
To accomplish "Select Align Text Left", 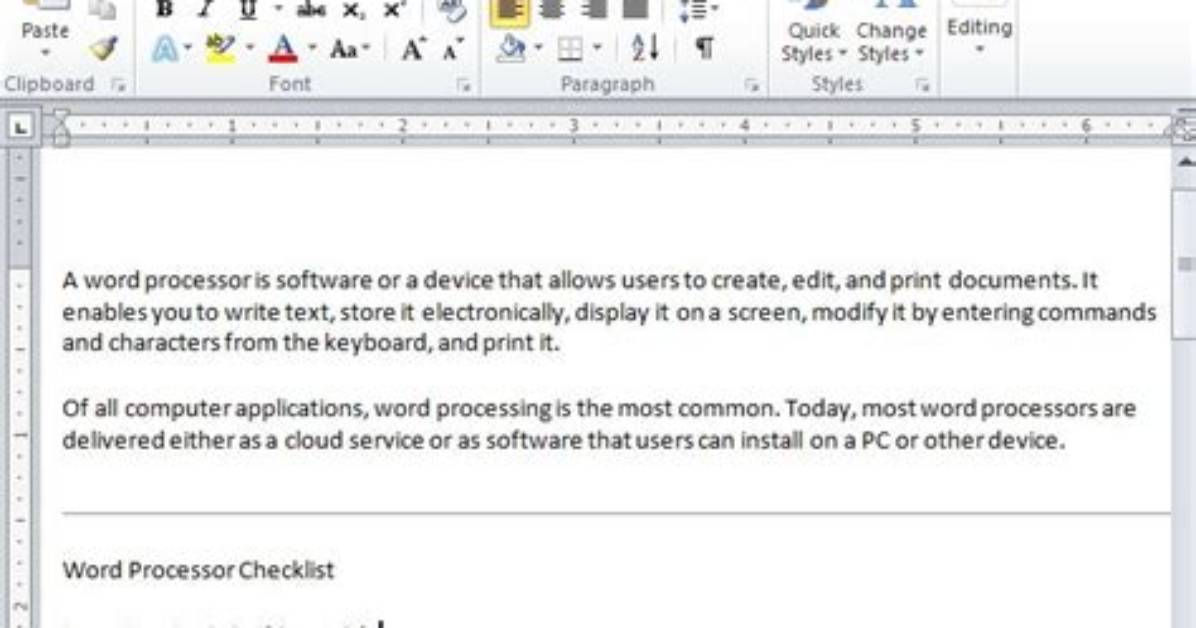I will point(510,11).
